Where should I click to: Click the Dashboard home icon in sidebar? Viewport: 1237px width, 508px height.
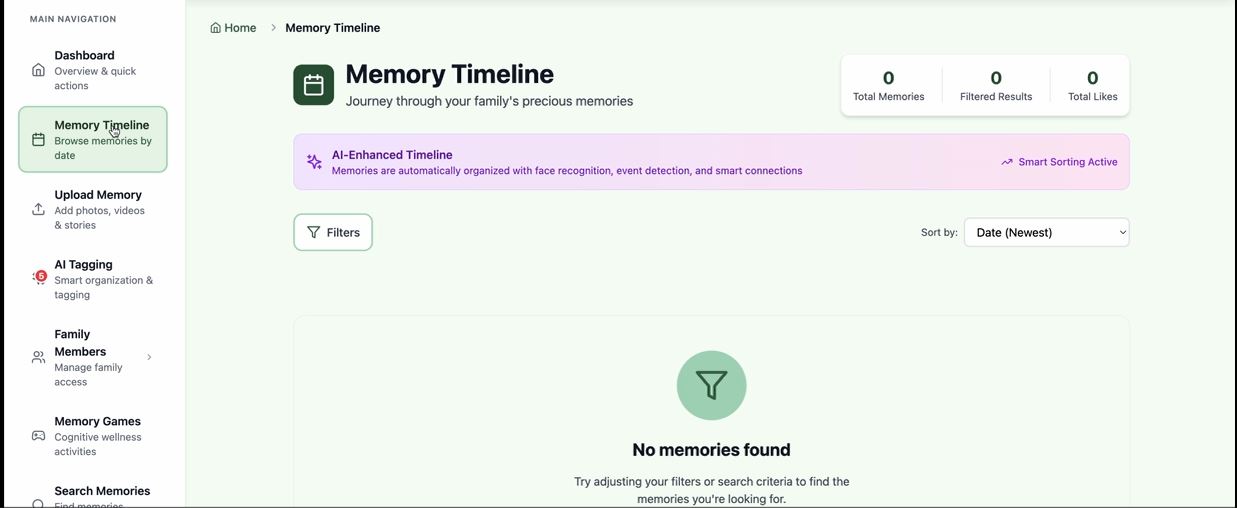(x=38, y=70)
